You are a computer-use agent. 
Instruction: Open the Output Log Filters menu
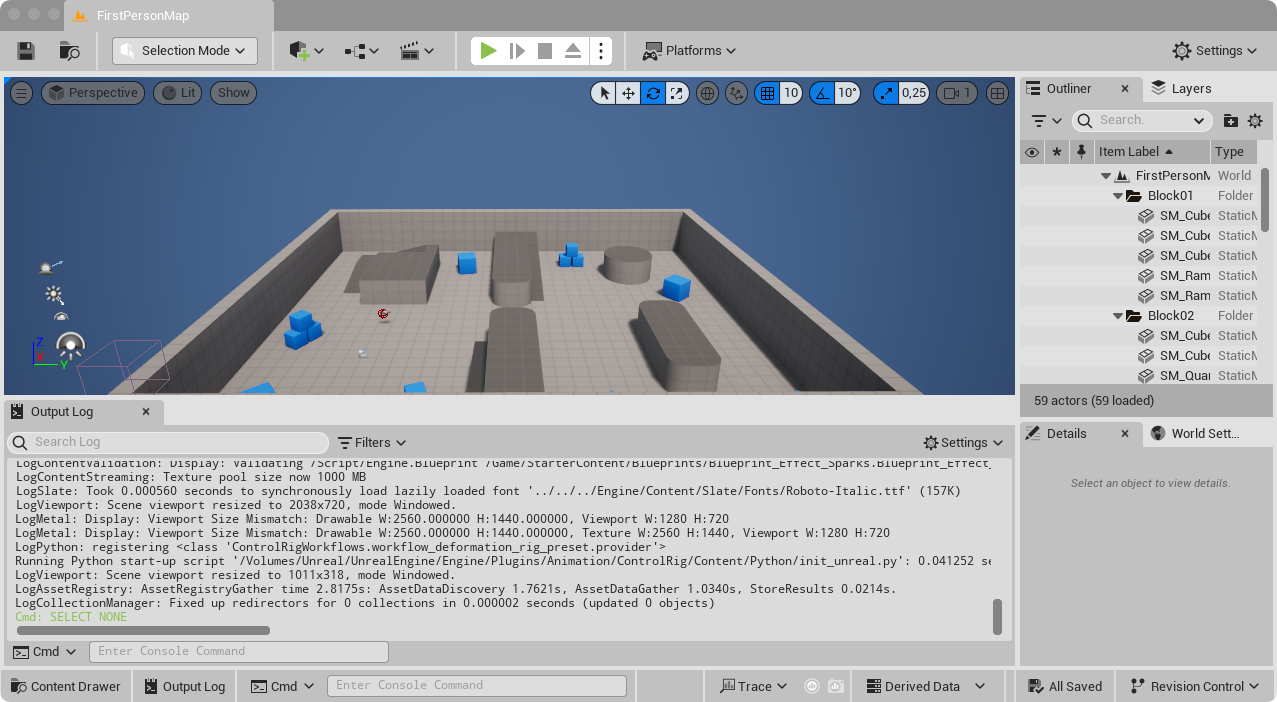coord(372,442)
